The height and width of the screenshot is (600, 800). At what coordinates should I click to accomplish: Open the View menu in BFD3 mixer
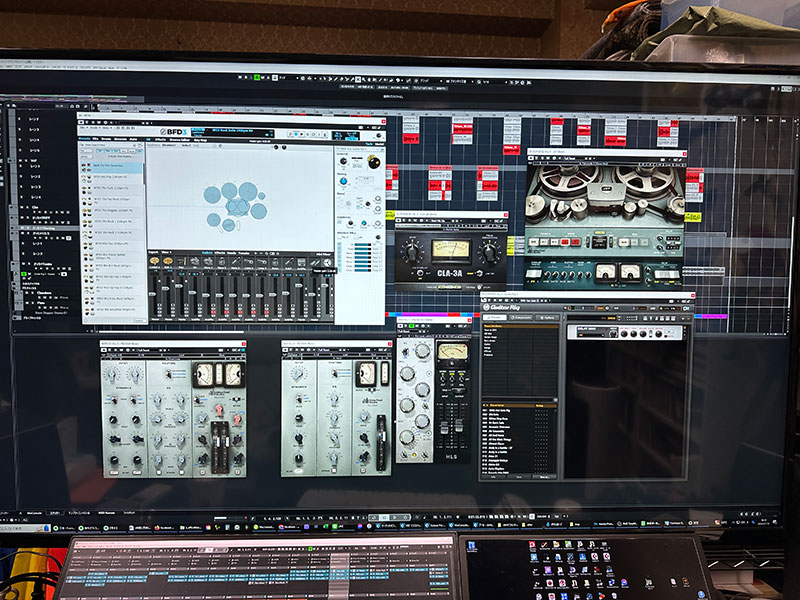click(166, 253)
